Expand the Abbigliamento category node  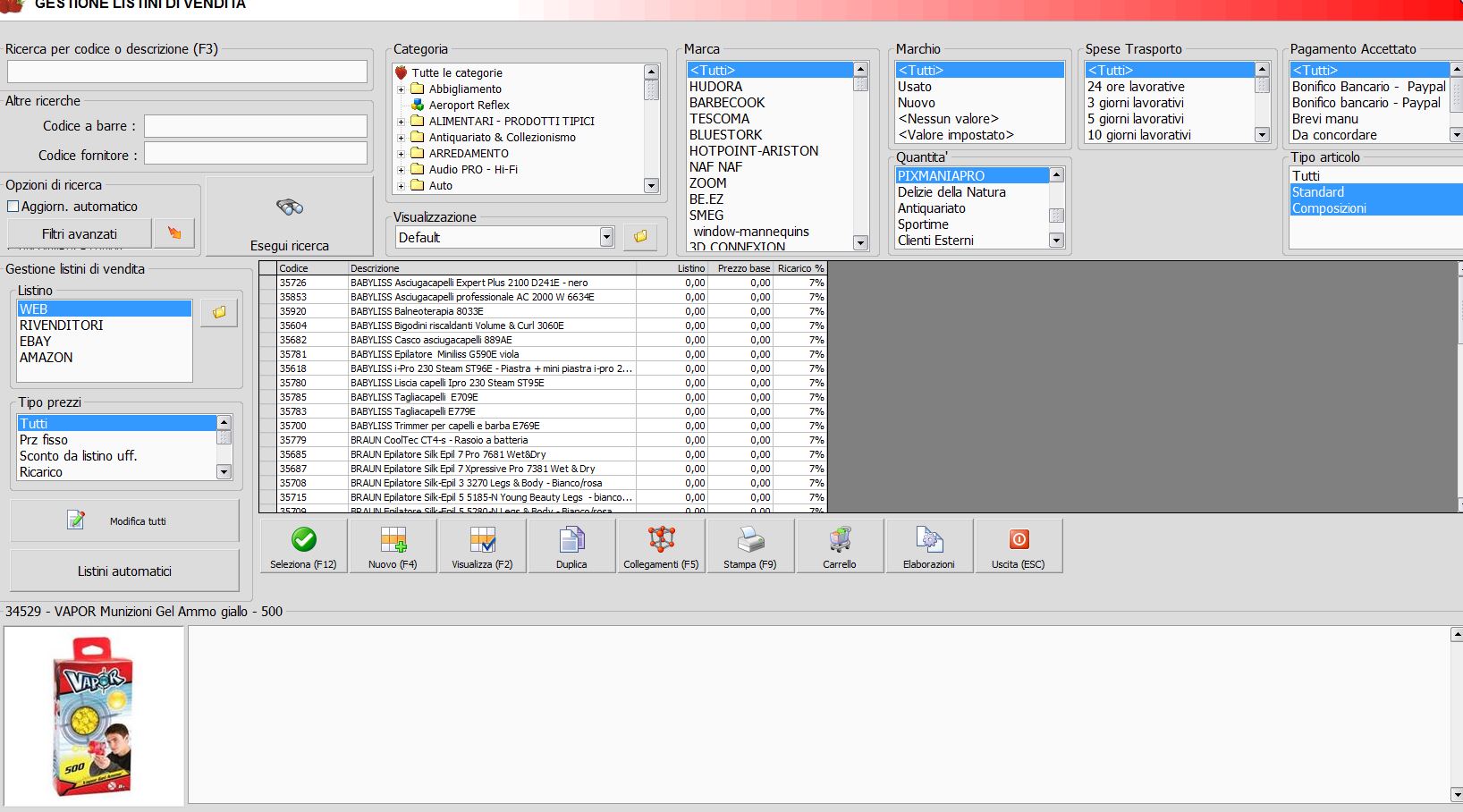402,89
